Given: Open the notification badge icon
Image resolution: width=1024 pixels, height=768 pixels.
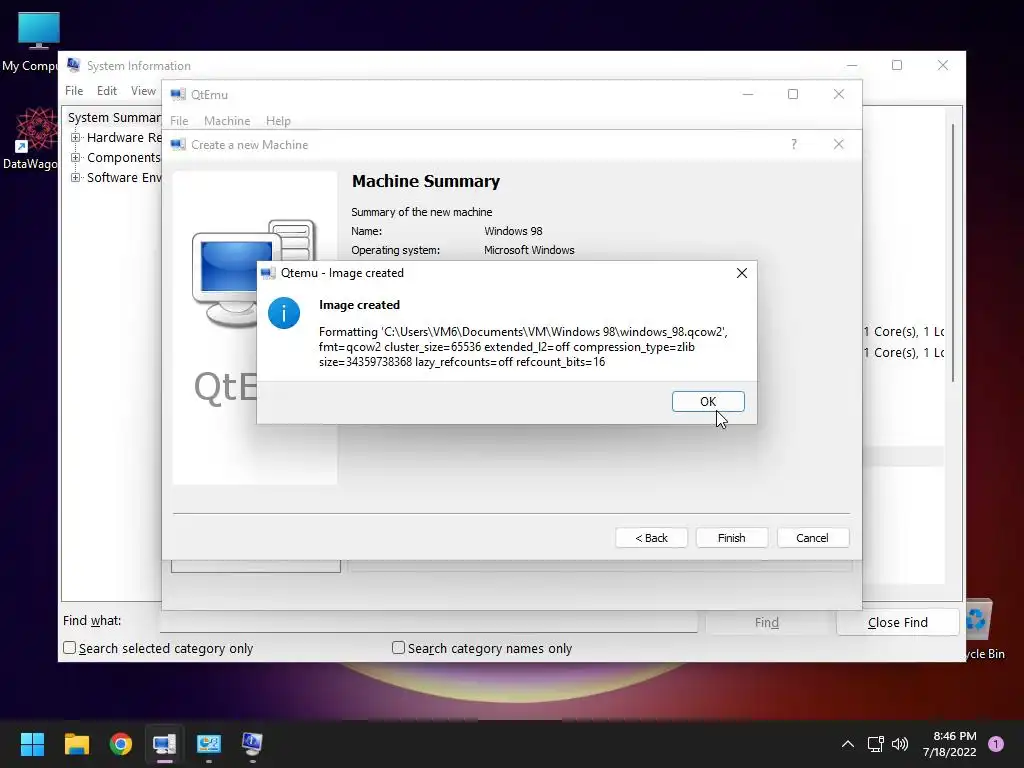Looking at the screenshot, I should [x=996, y=743].
